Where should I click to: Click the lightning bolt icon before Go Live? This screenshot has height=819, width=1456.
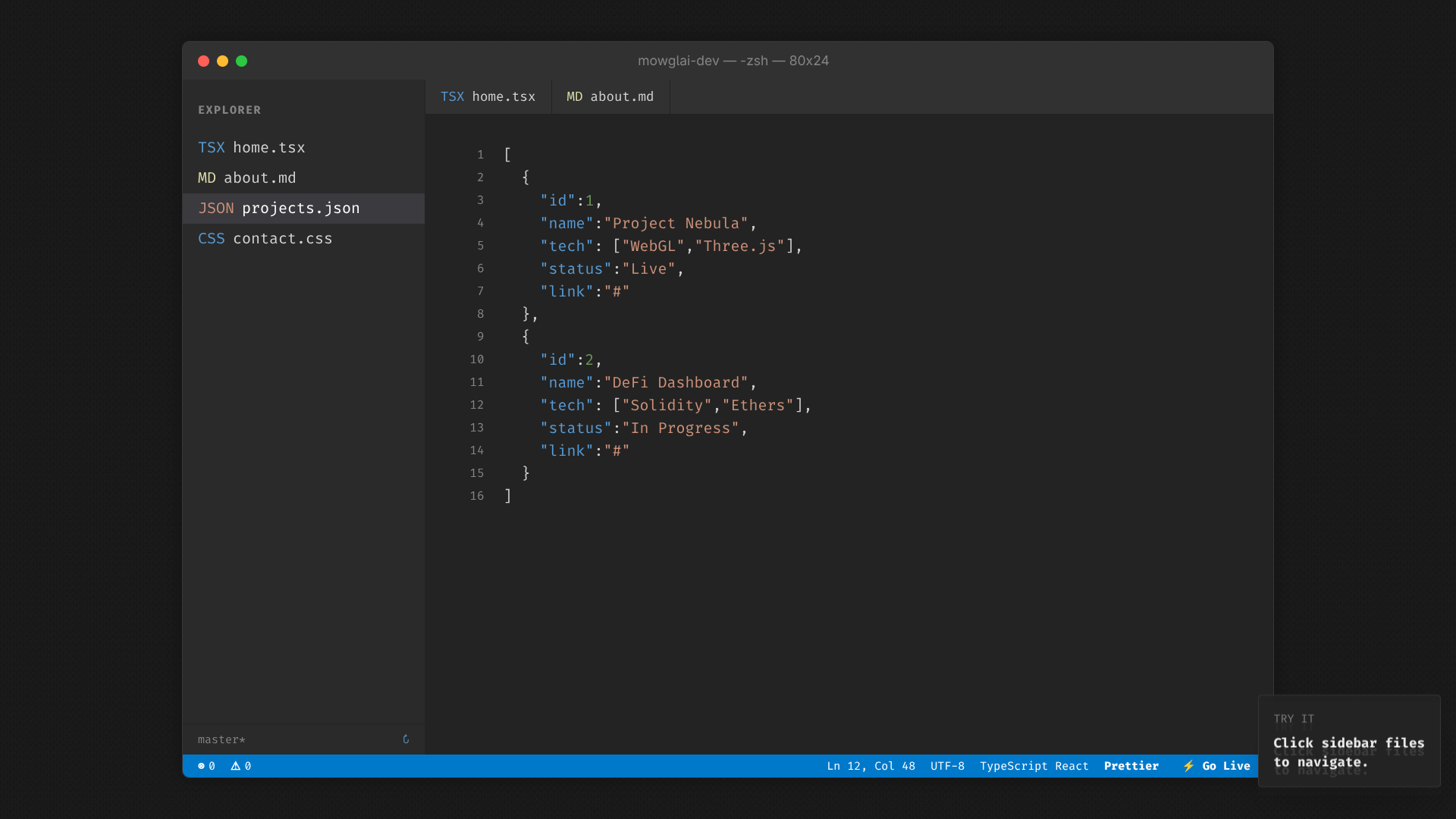[1188, 766]
